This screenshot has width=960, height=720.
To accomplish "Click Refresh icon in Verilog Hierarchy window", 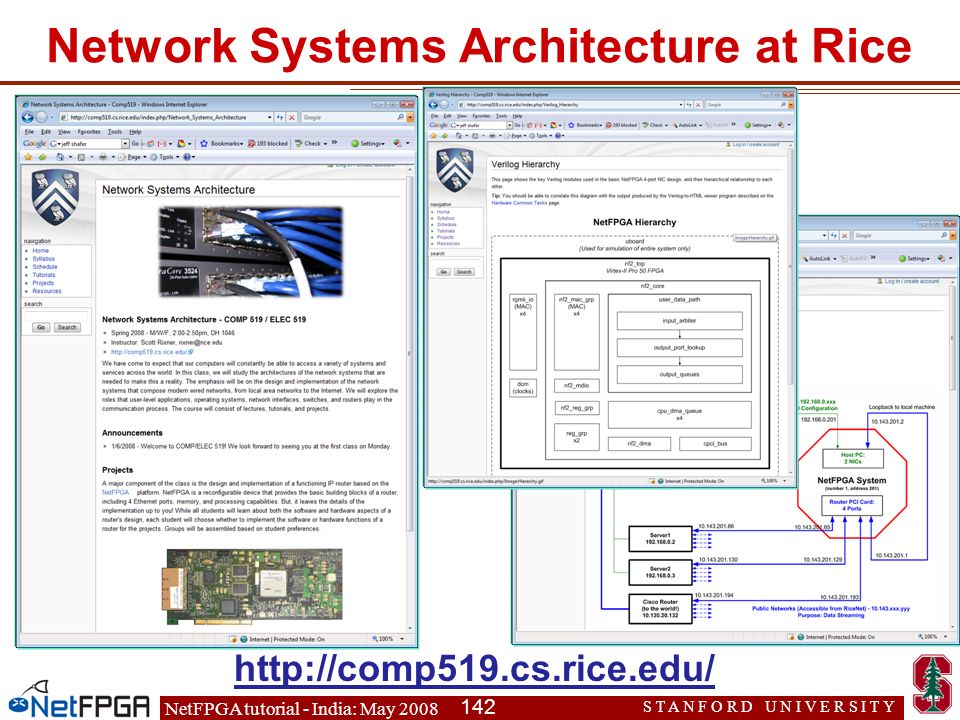I will tap(688, 105).
